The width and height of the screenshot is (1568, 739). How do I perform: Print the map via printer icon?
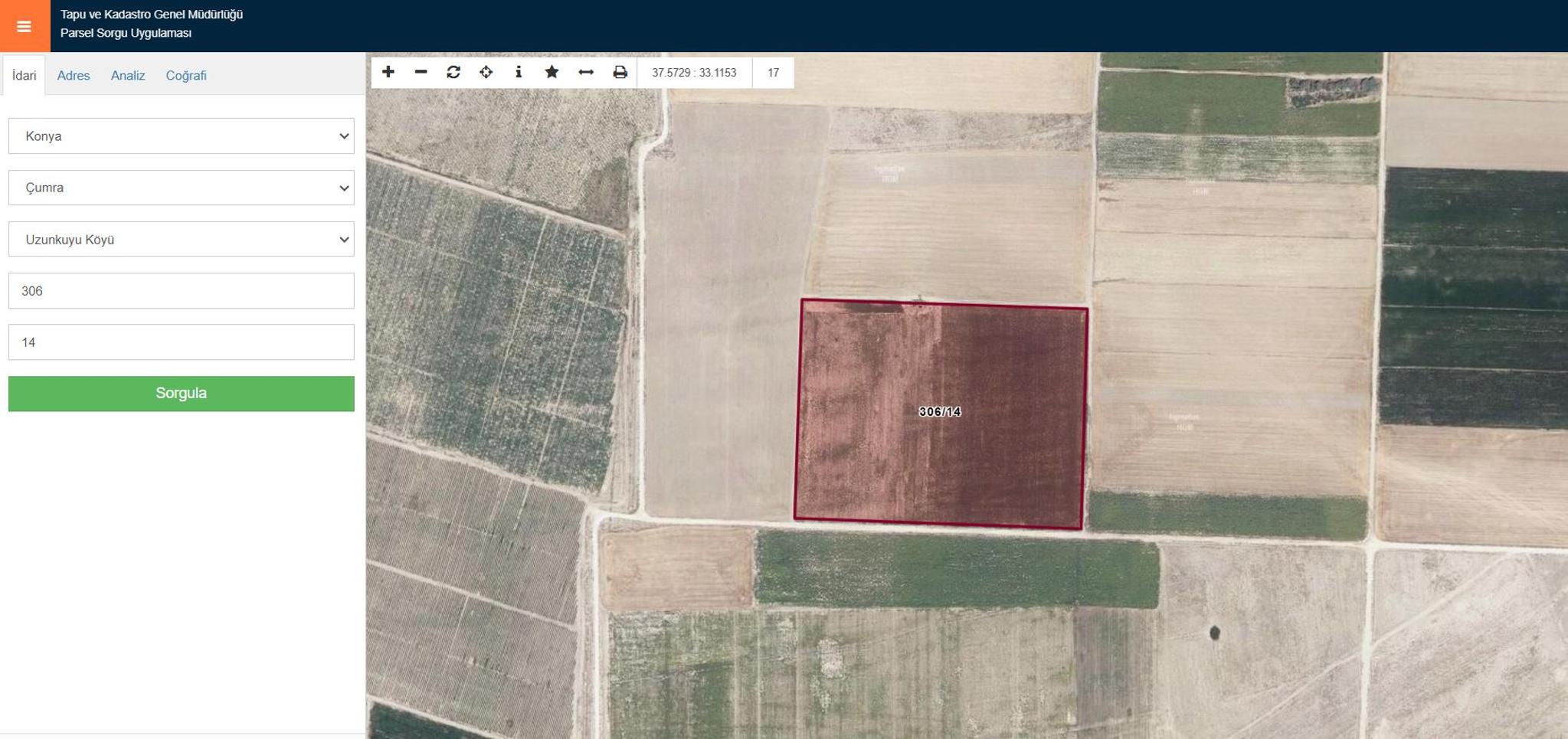coord(620,72)
